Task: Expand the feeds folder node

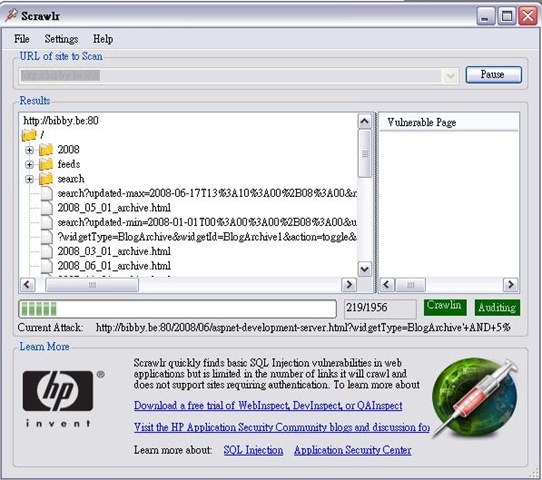Action: coord(29,164)
